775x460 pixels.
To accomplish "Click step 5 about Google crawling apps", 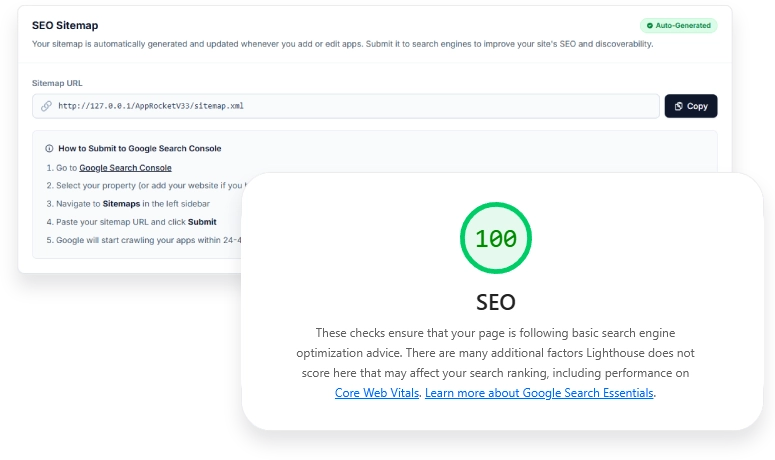I will click(140, 240).
